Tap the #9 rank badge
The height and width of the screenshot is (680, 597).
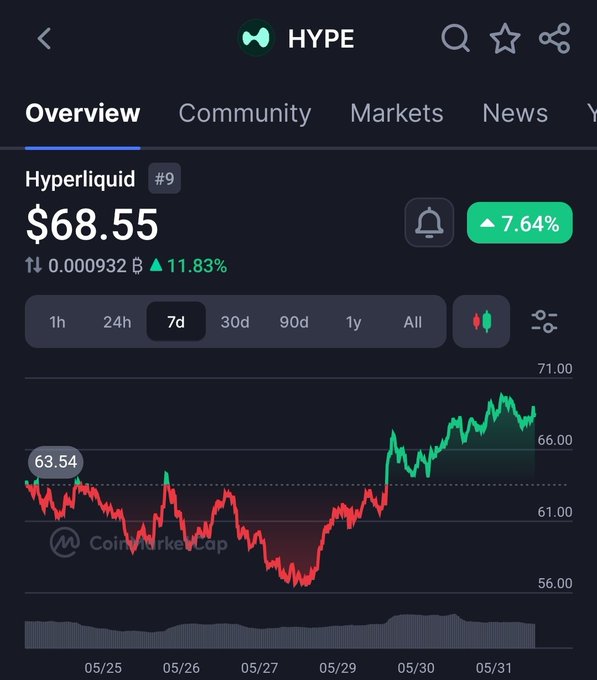click(164, 178)
